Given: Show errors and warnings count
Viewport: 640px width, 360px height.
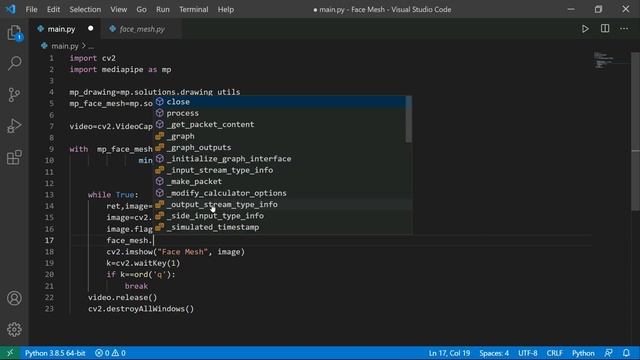Looking at the screenshot, I should pos(110,353).
